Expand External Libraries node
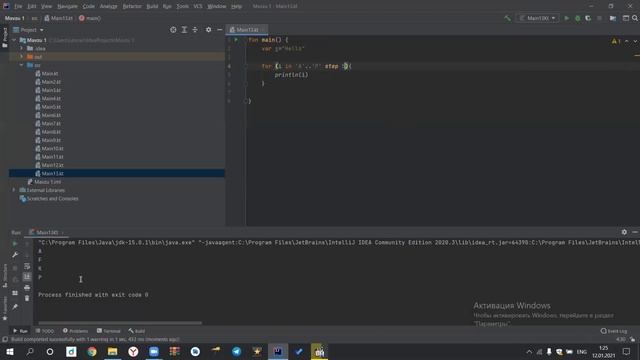The height and width of the screenshot is (360, 640). coord(14,190)
